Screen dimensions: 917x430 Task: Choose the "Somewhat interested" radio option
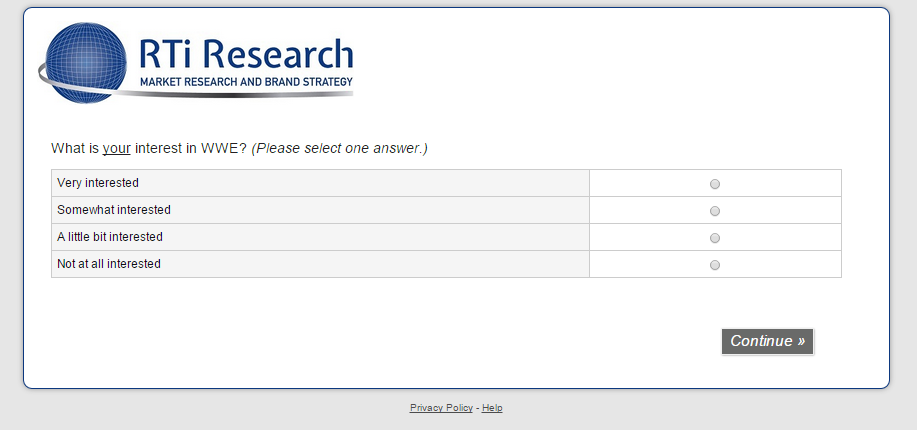(714, 211)
